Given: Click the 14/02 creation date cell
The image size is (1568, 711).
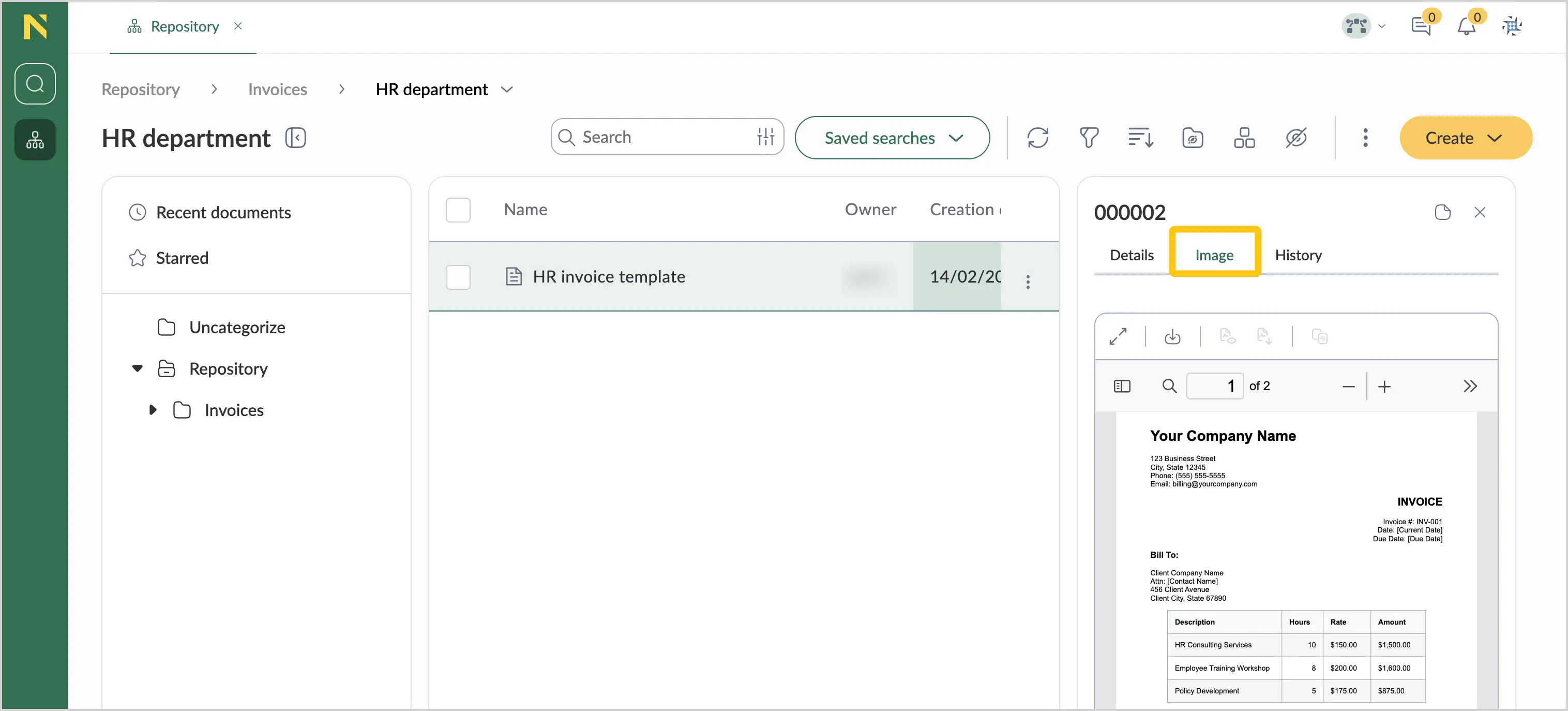Looking at the screenshot, I should [x=957, y=277].
